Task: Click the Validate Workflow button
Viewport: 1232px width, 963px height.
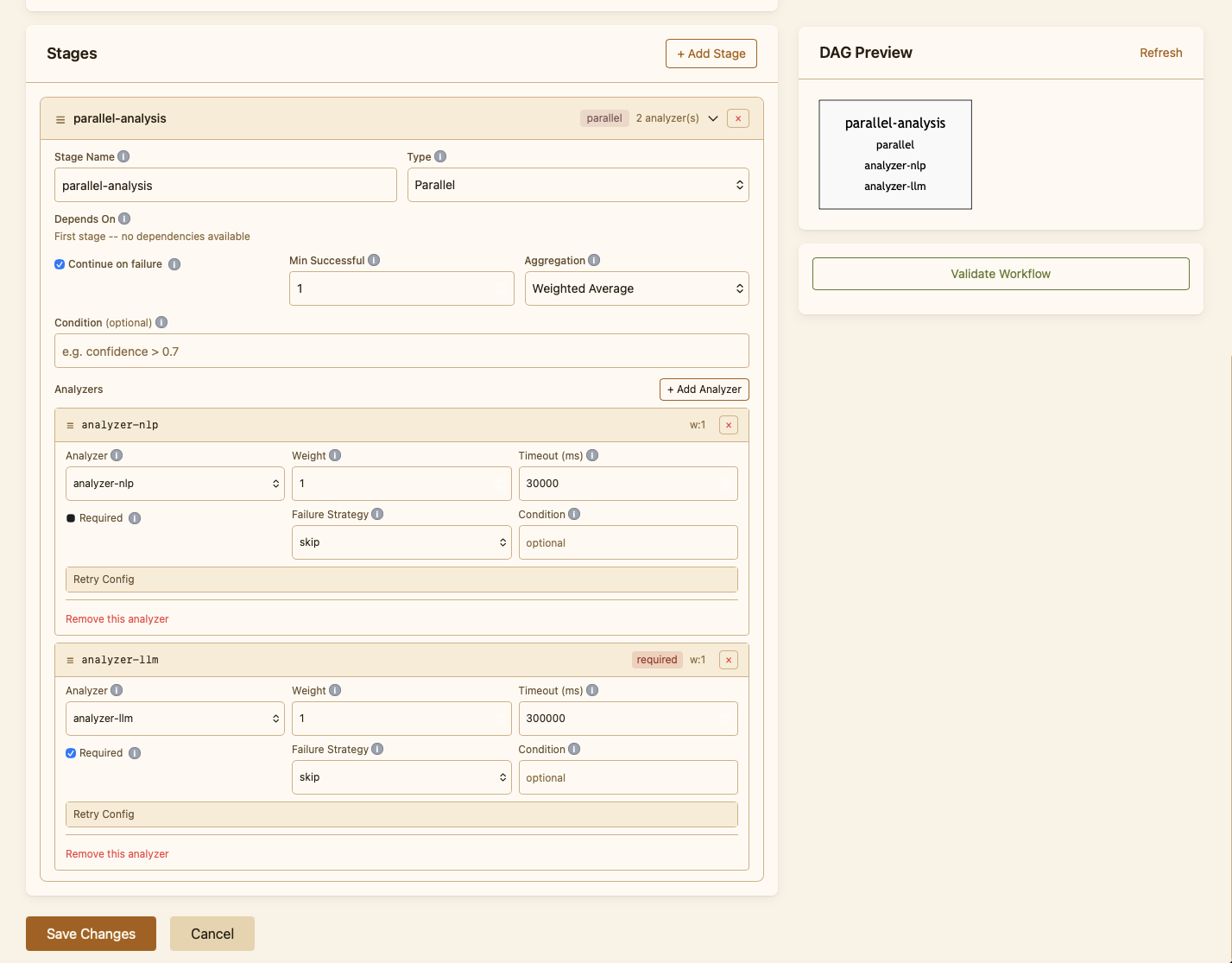Action: click(1001, 274)
